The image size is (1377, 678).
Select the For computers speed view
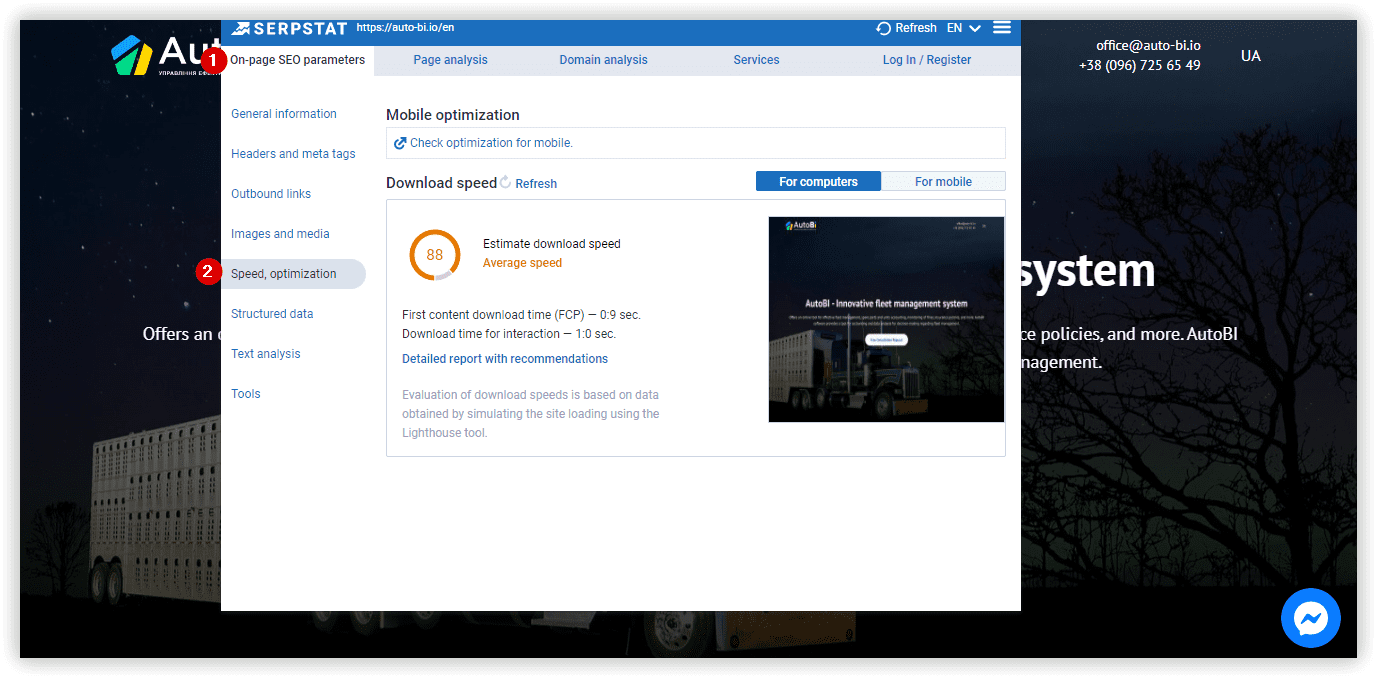818,181
